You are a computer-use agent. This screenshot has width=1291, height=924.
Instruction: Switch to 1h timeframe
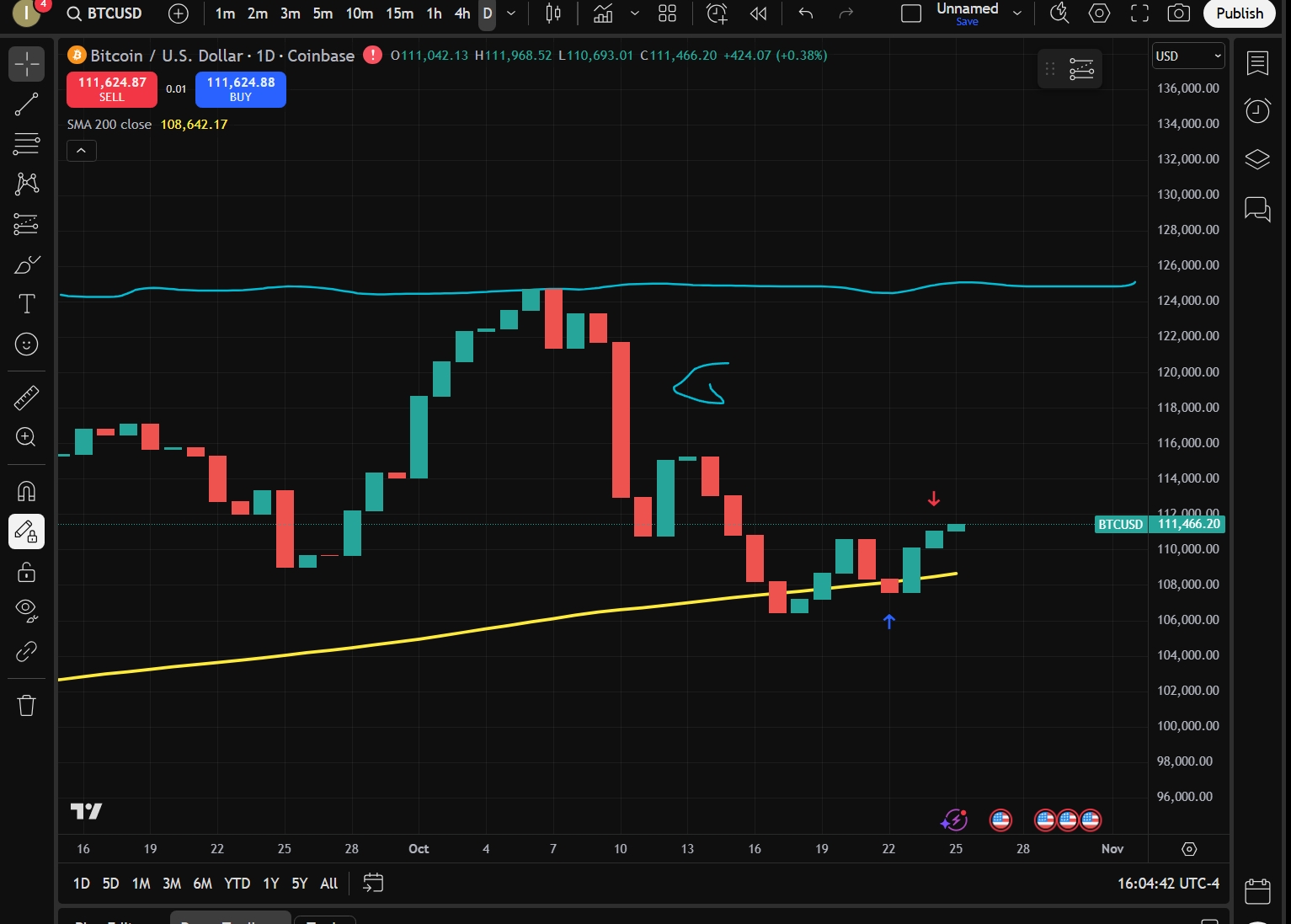[434, 13]
